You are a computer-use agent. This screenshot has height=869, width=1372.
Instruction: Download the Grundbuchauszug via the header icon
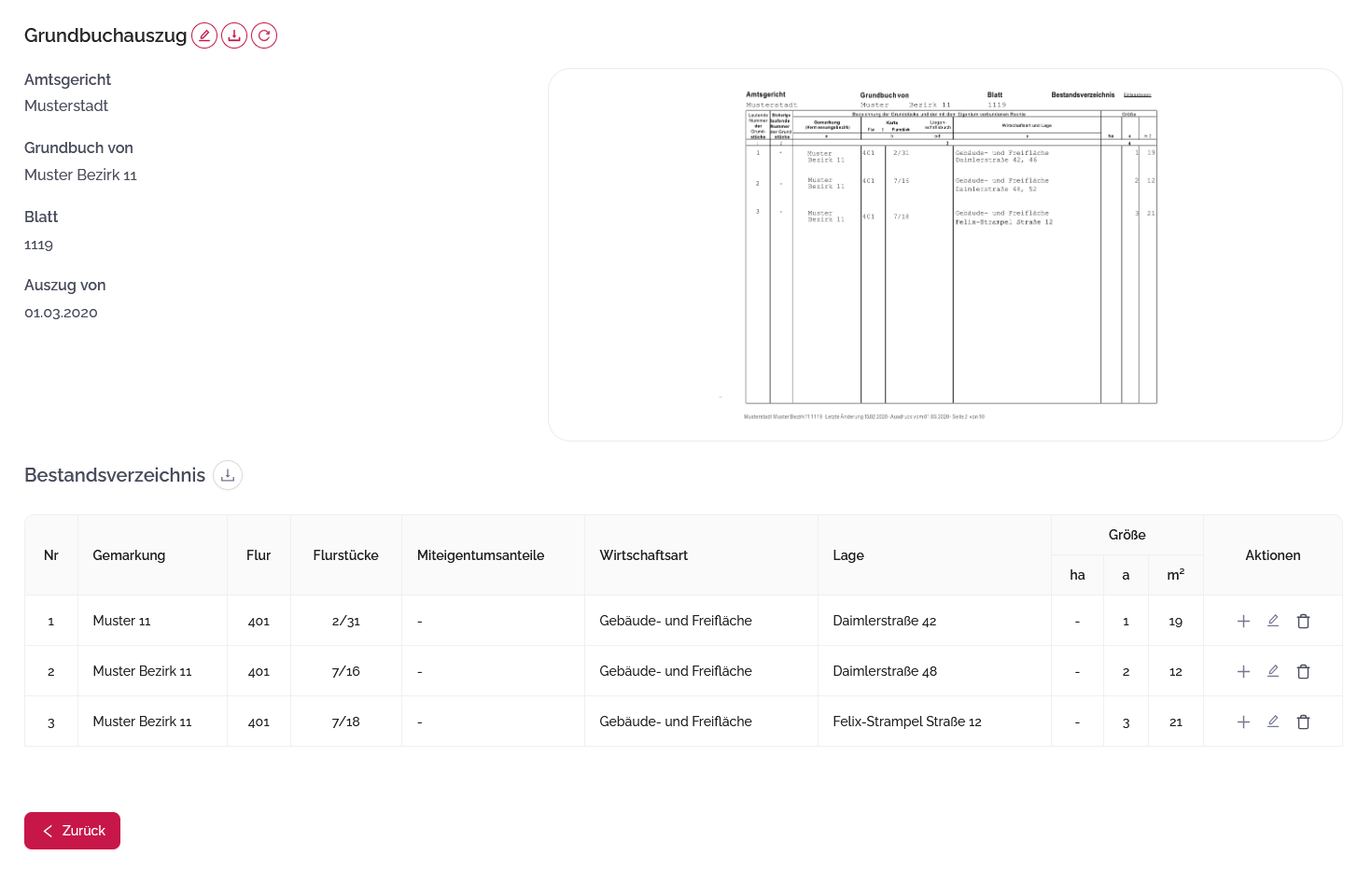coord(234,35)
